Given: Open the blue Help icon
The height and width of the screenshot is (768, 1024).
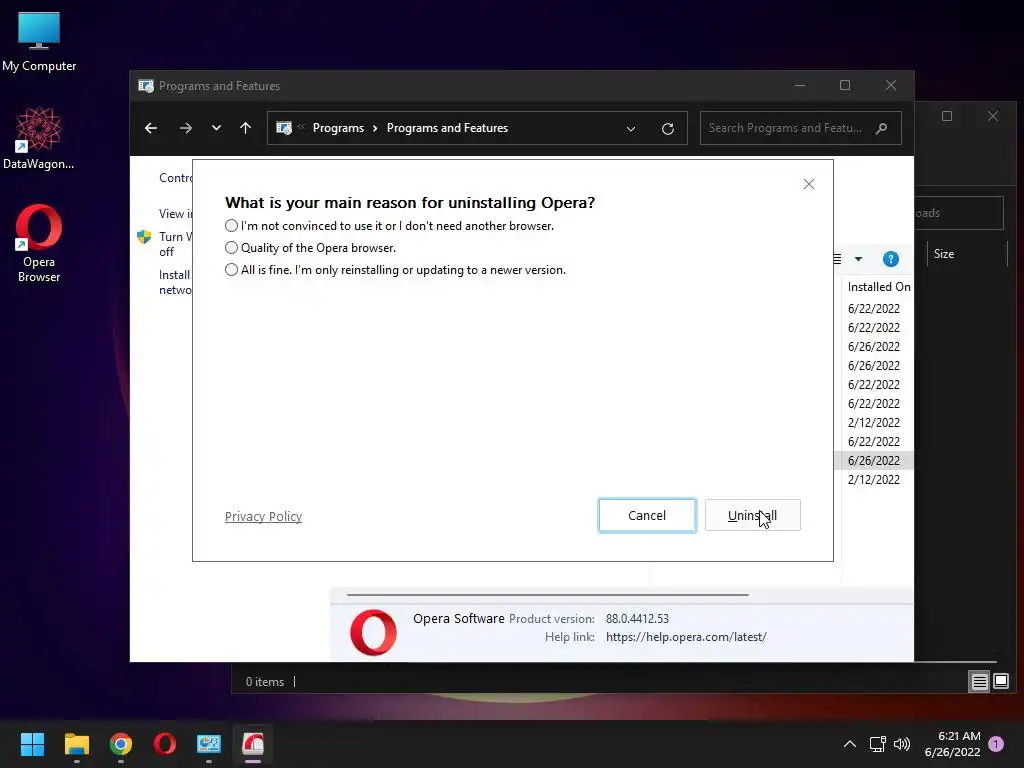Looking at the screenshot, I should coord(891,259).
